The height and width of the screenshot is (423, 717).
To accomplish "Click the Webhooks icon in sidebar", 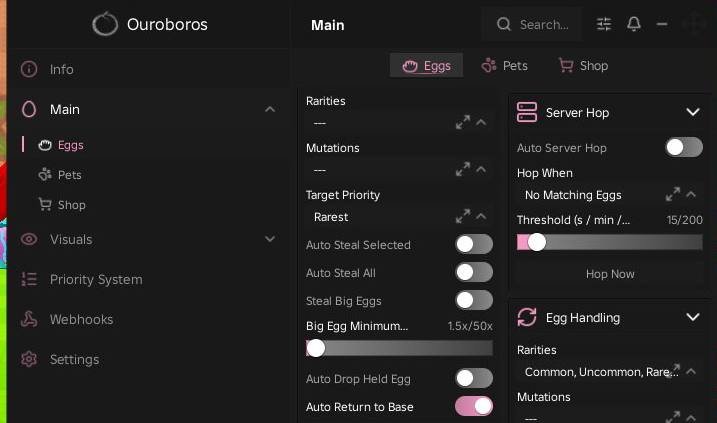I will [x=29, y=319].
